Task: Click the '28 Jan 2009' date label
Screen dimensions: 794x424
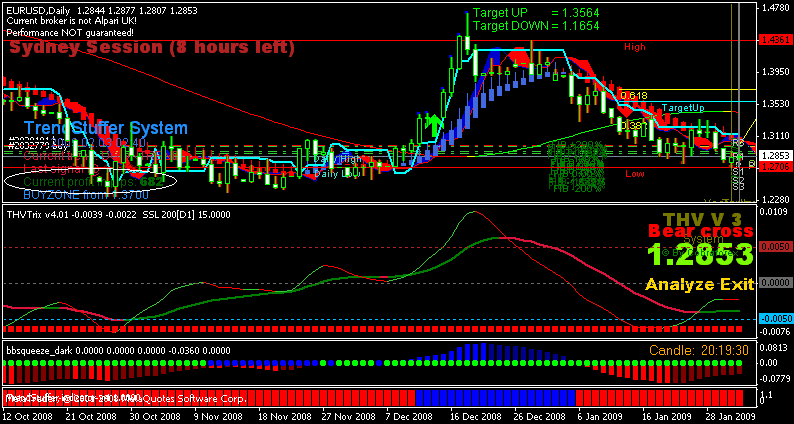Action: pyautogui.click(x=729, y=414)
